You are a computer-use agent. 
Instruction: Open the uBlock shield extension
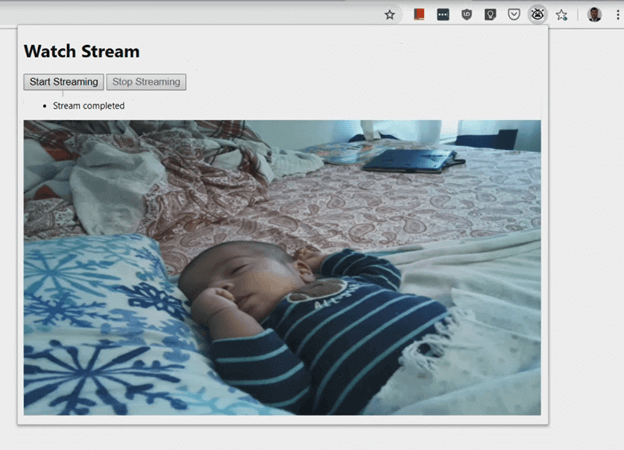(x=466, y=15)
